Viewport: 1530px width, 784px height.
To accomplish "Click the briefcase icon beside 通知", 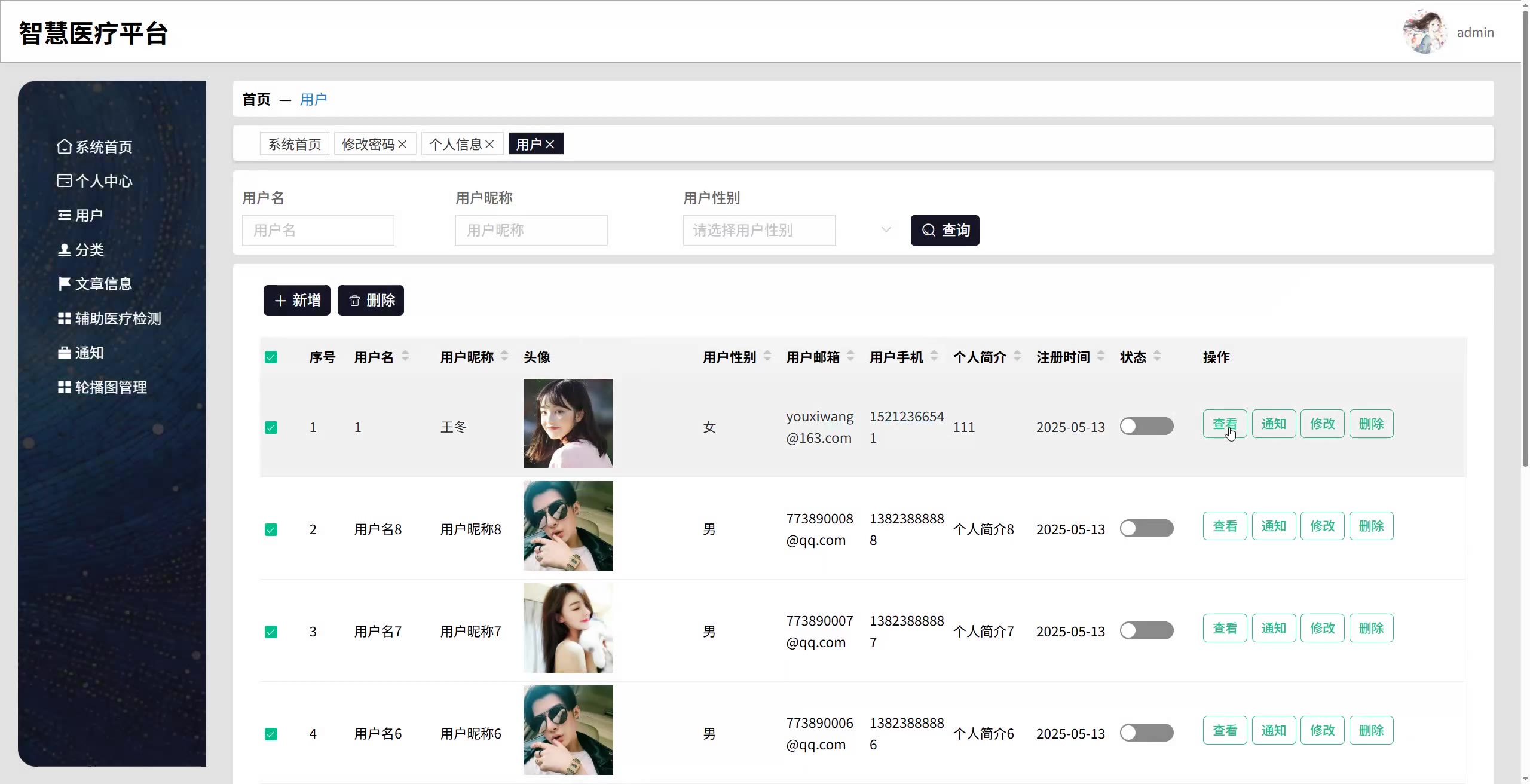I will pyautogui.click(x=64, y=353).
